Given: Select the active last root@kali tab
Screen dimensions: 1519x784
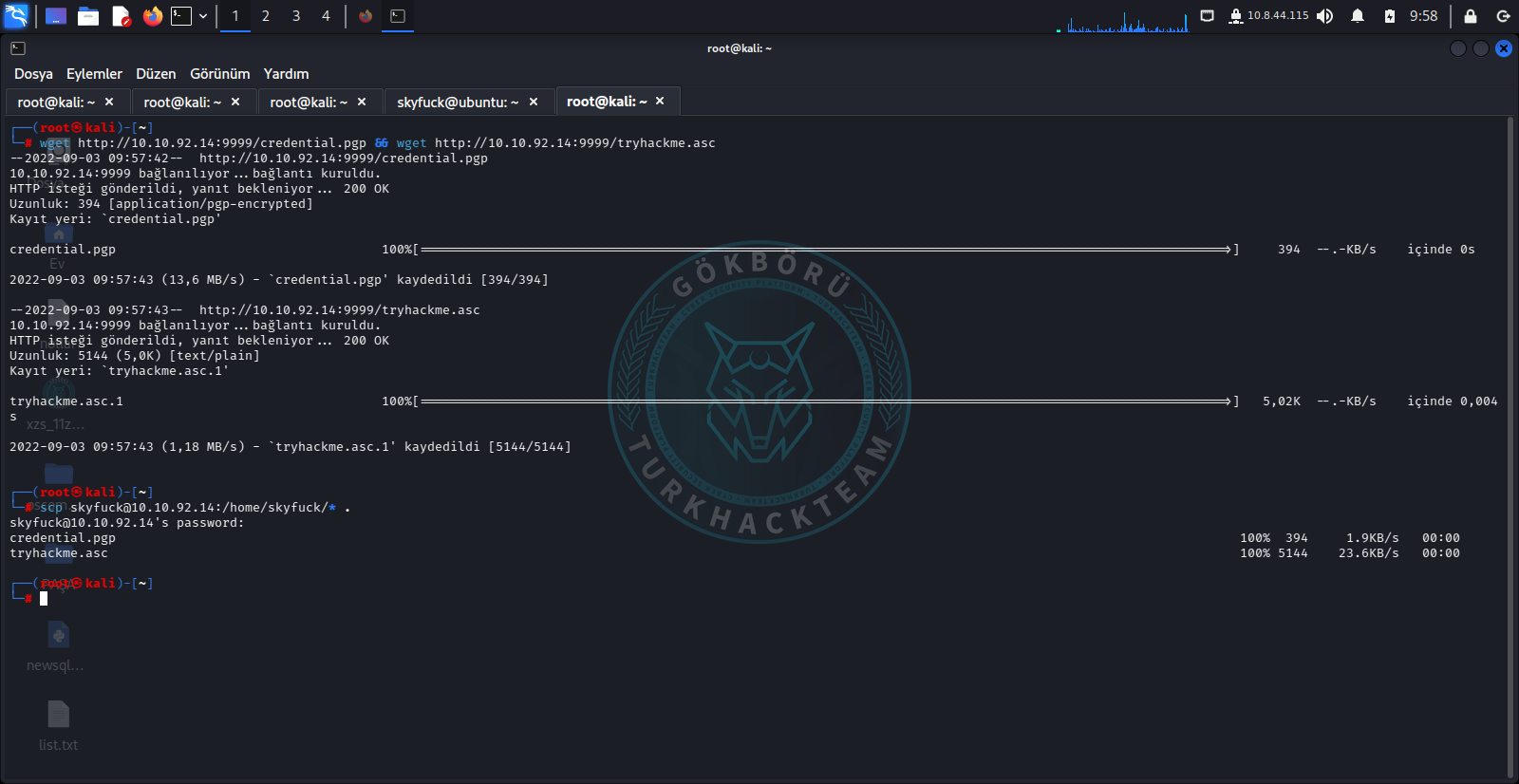Looking at the screenshot, I should [x=607, y=102].
